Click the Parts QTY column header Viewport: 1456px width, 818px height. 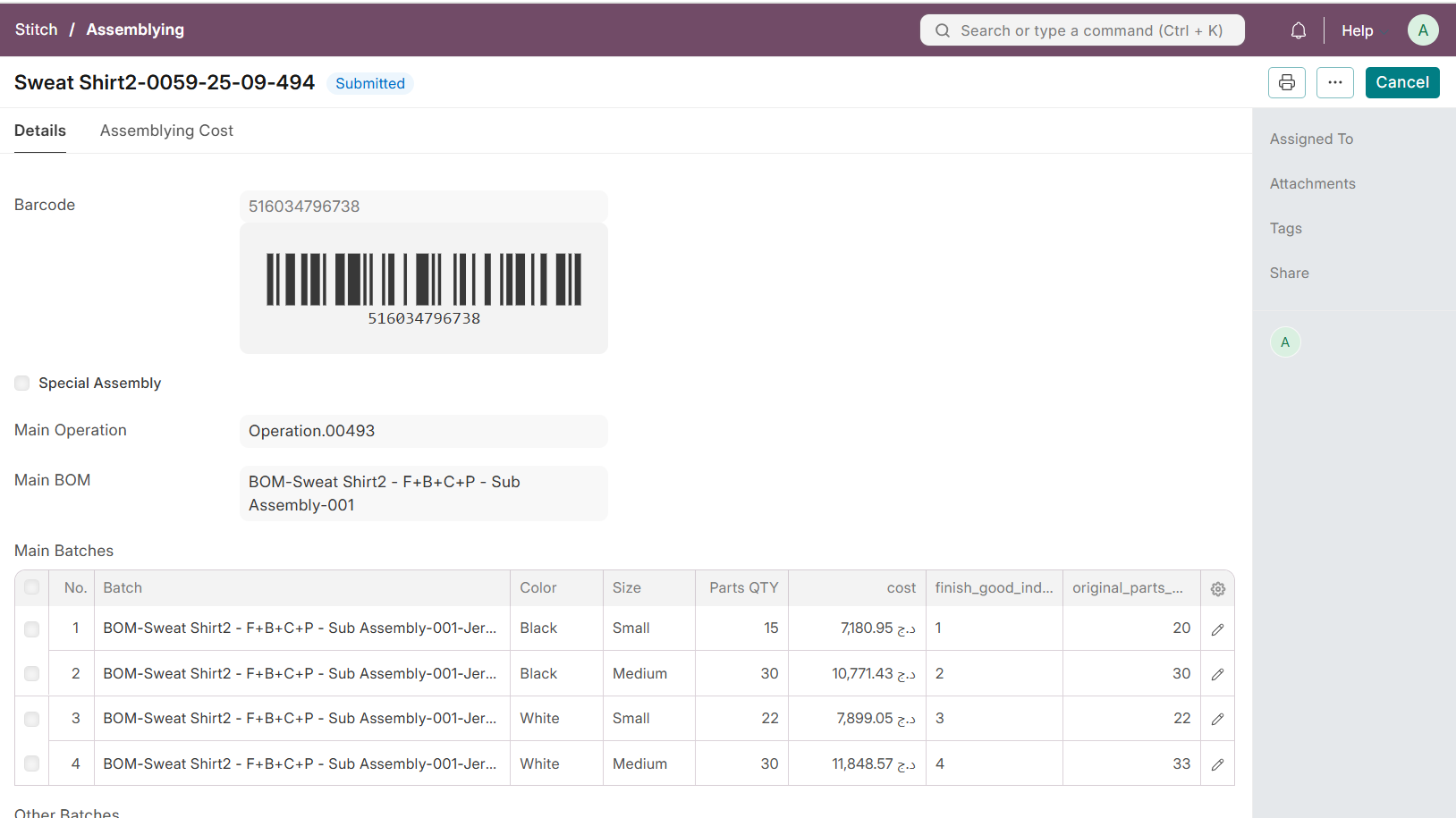(x=742, y=588)
